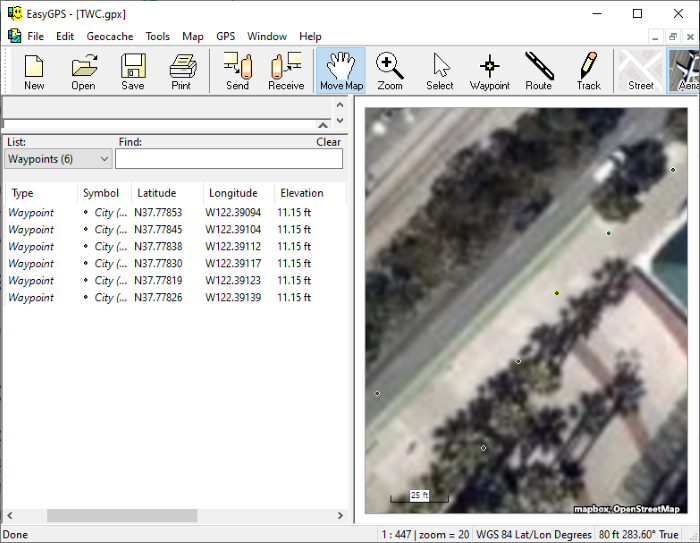
Task: Click the right arrow of the horizontal scrollbar
Action: pos(340,515)
